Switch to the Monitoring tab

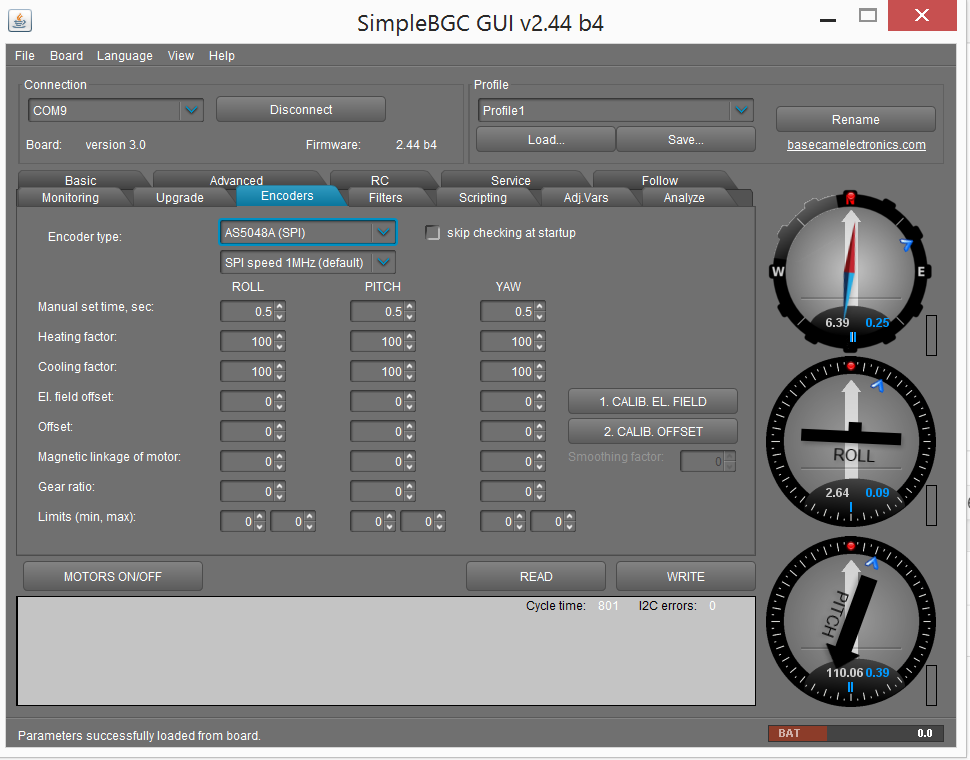[71, 197]
